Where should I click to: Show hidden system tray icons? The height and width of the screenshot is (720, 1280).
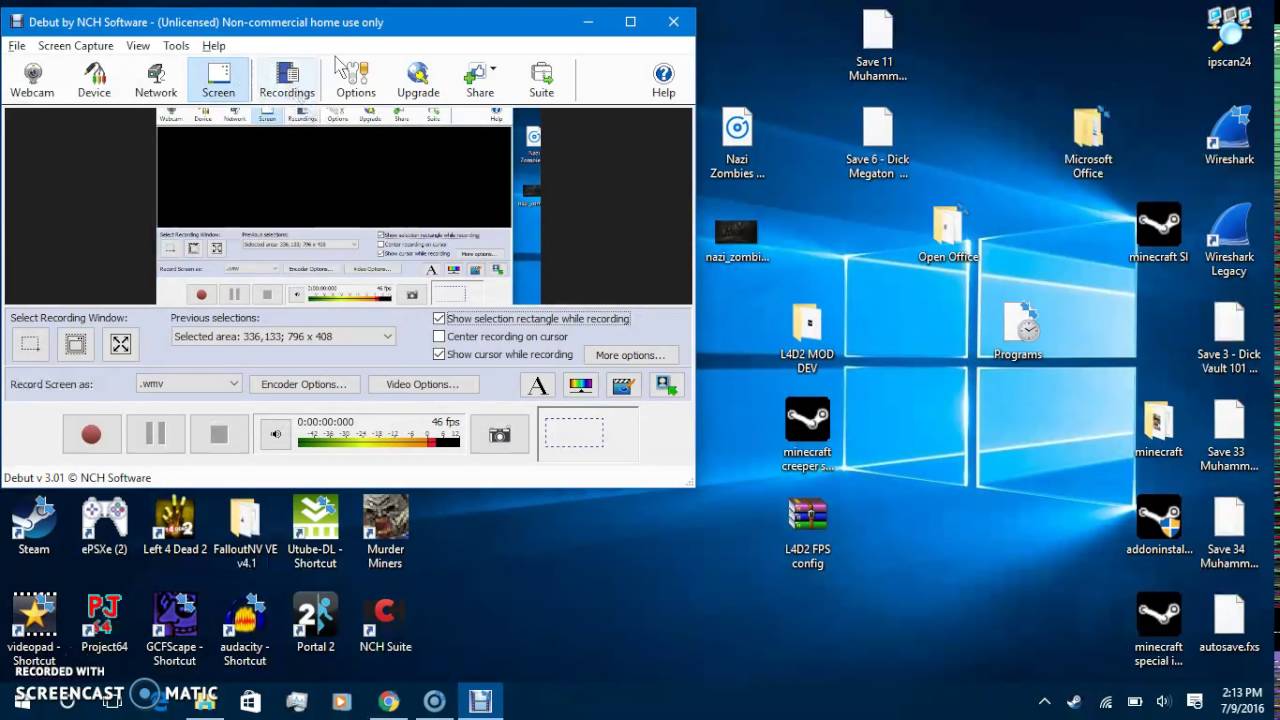[x=1044, y=701]
